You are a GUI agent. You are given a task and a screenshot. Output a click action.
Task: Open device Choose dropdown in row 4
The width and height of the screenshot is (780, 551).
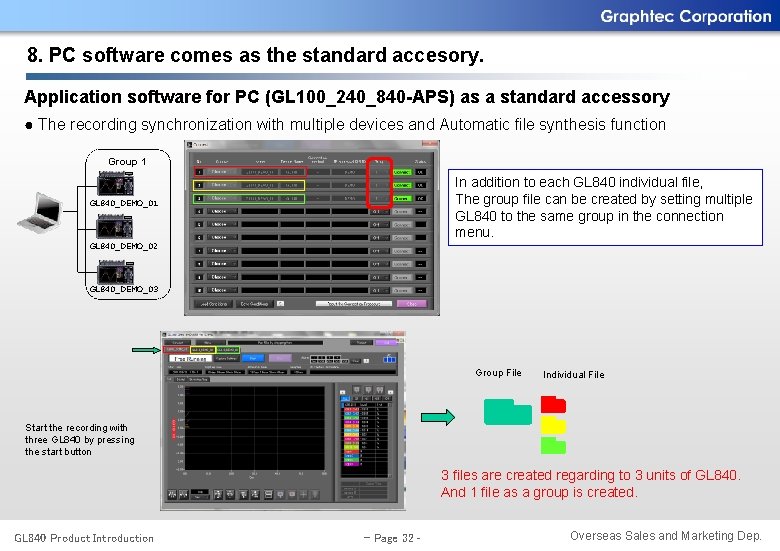[x=222, y=211]
